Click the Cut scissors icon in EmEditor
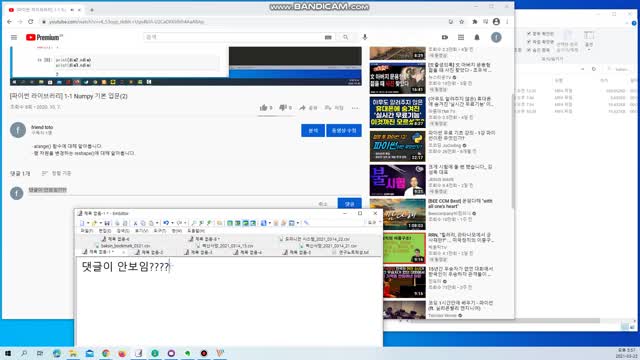This screenshot has width=640, height=360. point(135,223)
